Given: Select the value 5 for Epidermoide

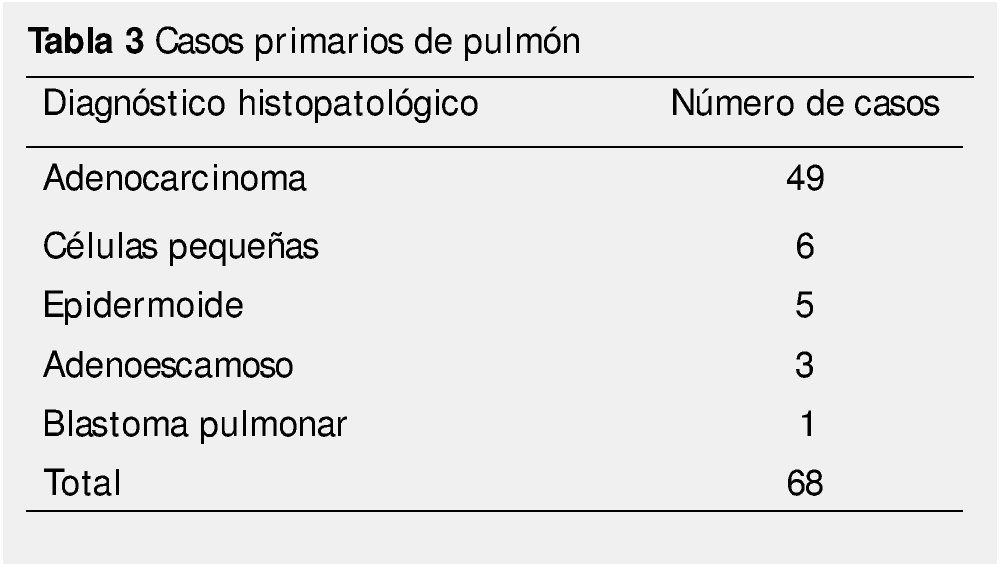Looking at the screenshot, I should pyautogui.click(x=805, y=305).
